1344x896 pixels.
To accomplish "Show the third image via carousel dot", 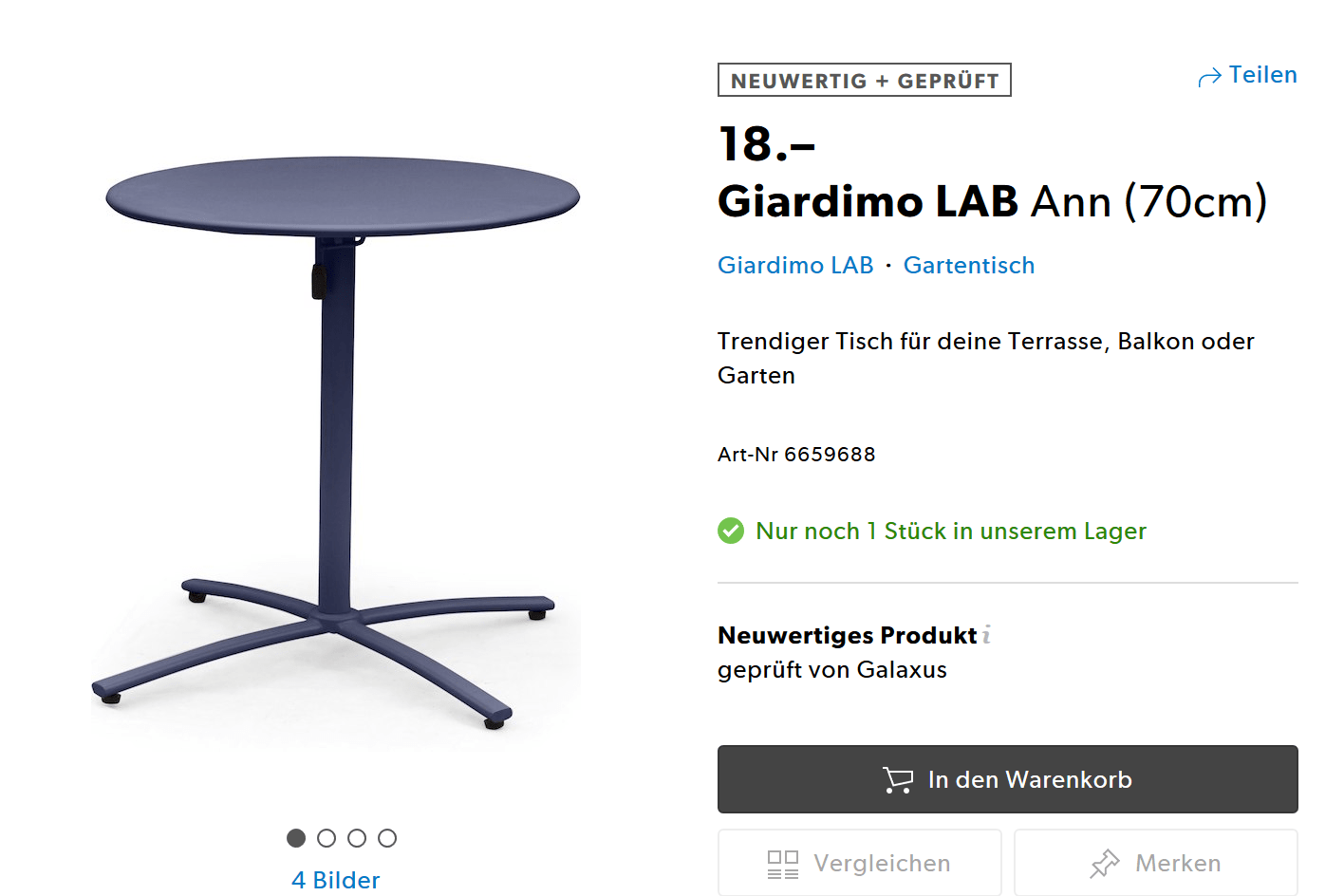I will tap(357, 838).
